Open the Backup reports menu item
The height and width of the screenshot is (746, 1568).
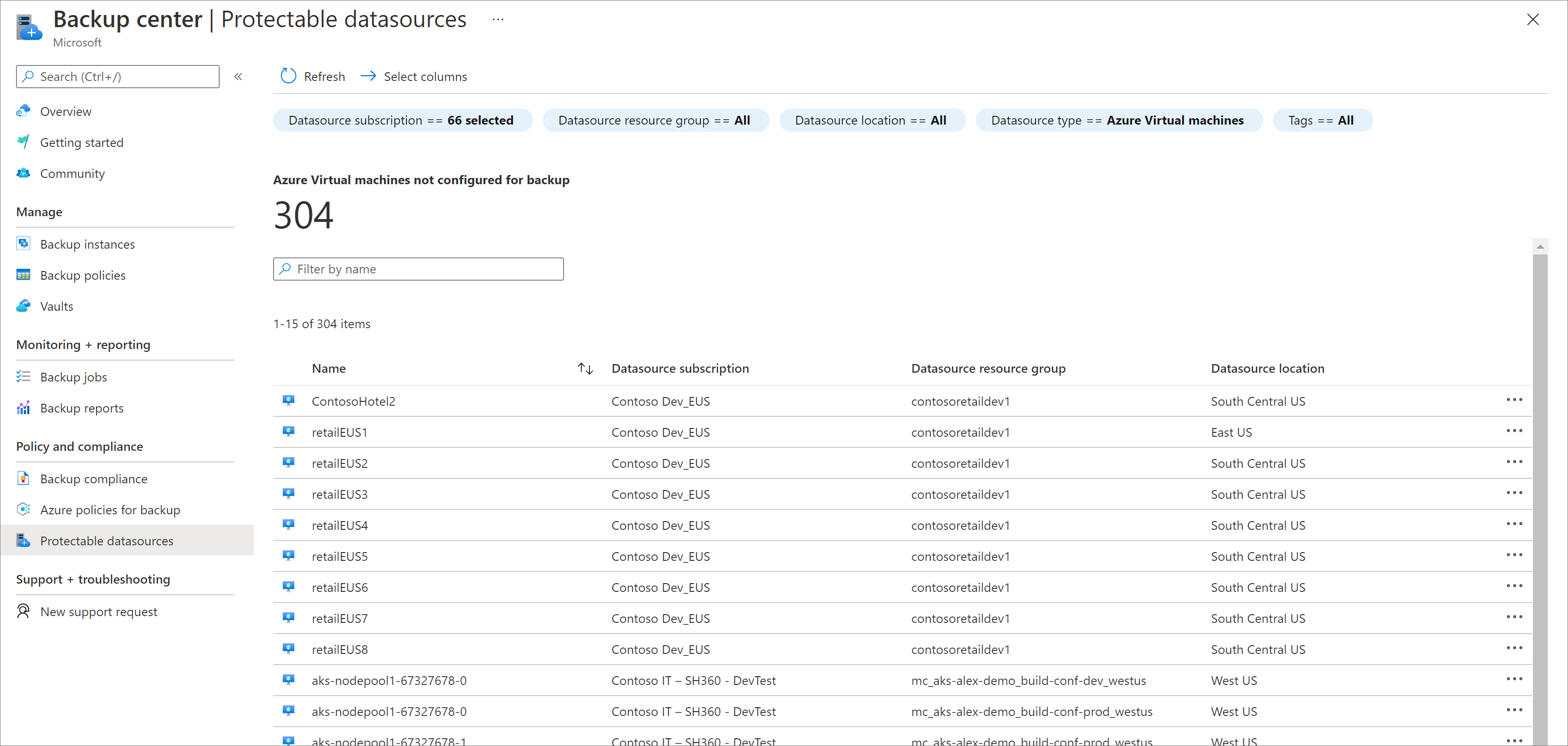[x=82, y=408]
